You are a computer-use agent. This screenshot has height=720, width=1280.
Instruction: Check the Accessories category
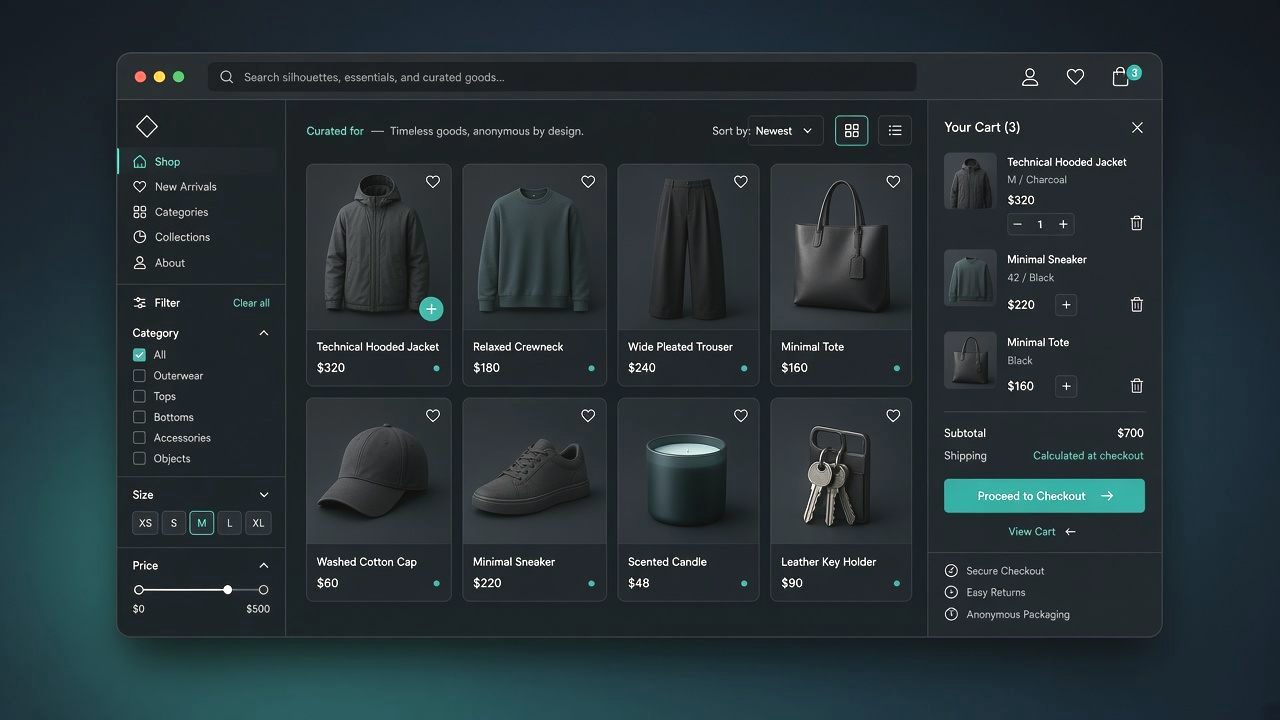(x=139, y=438)
